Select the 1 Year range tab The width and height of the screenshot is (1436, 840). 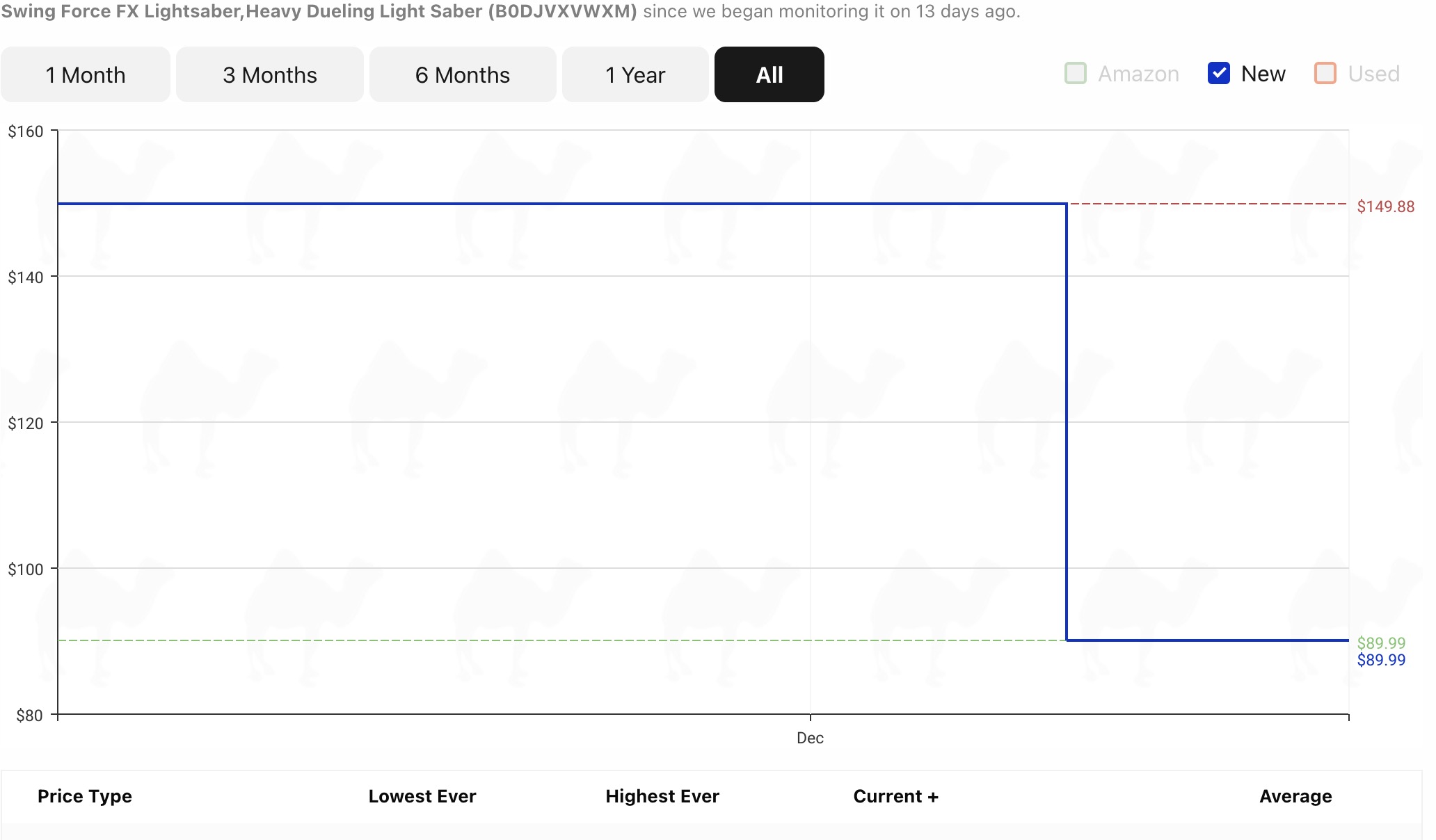(635, 74)
